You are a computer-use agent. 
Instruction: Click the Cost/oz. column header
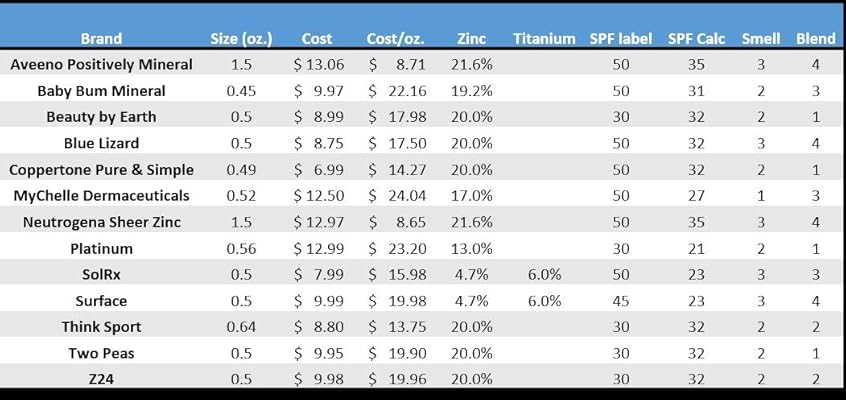coord(394,39)
